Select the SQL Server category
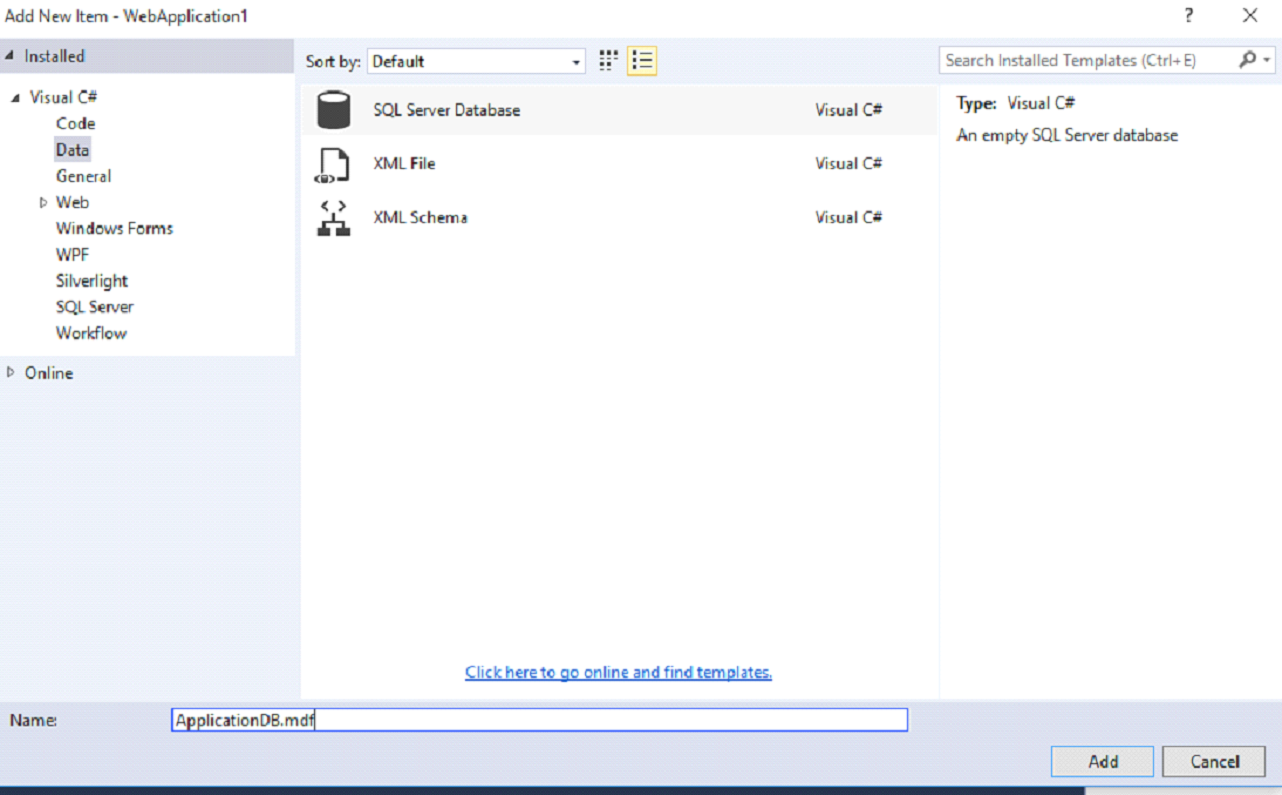 tap(94, 306)
